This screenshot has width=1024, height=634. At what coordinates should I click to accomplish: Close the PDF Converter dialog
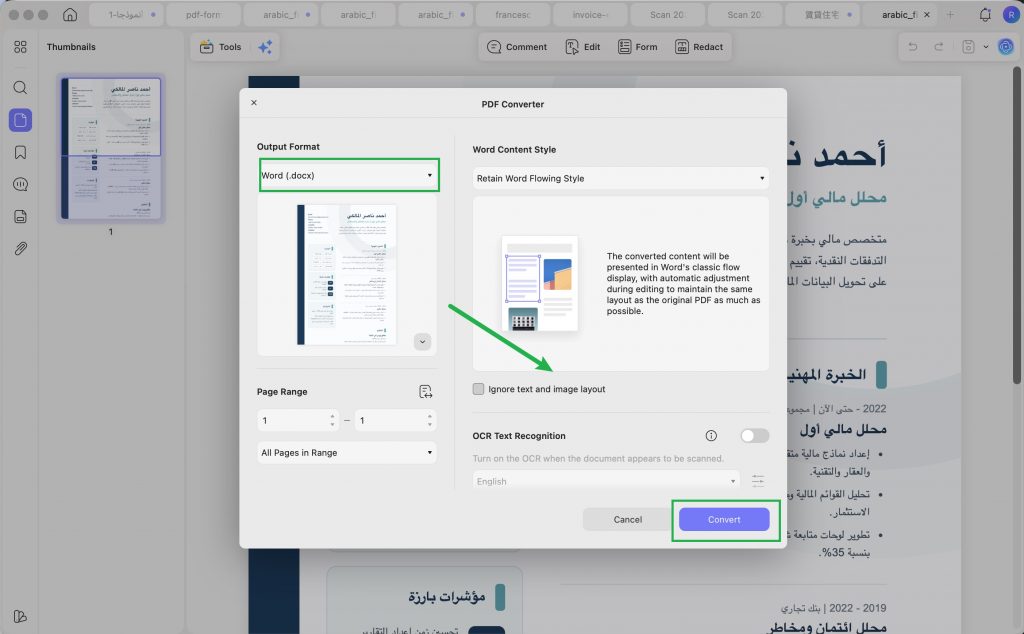pyautogui.click(x=254, y=103)
